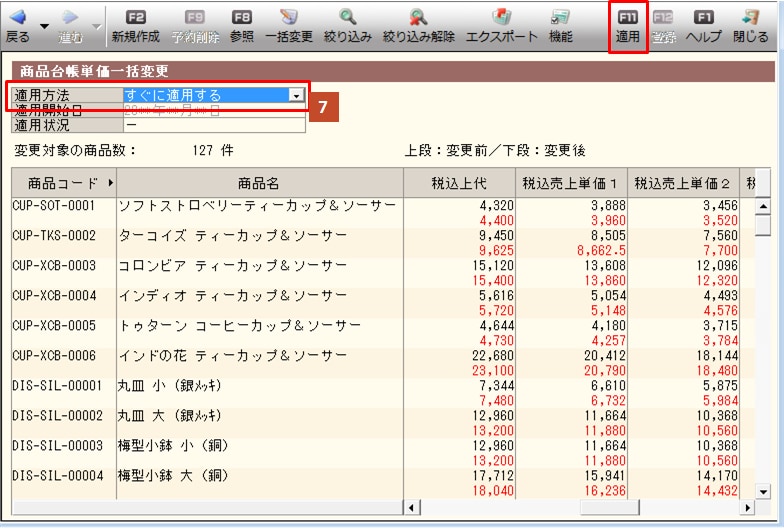Click product name インディオ ティーカップ＆ソーサー
The height and width of the screenshot is (529, 784).
[x=232, y=296]
